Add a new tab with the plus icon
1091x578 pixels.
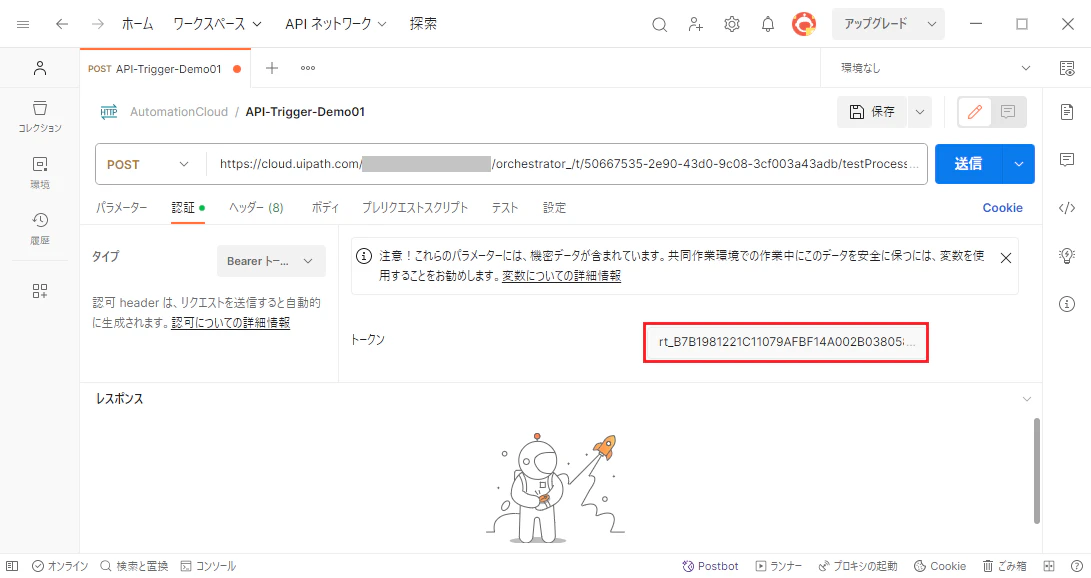click(x=272, y=68)
